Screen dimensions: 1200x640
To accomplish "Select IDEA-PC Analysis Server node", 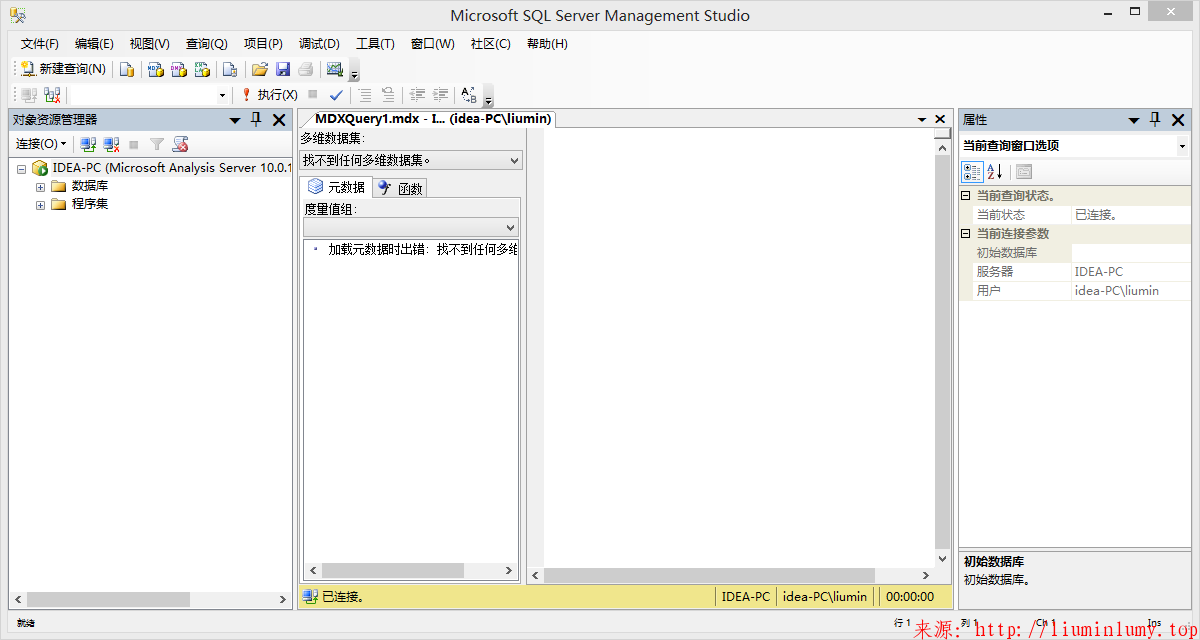I will (x=172, y=168).
